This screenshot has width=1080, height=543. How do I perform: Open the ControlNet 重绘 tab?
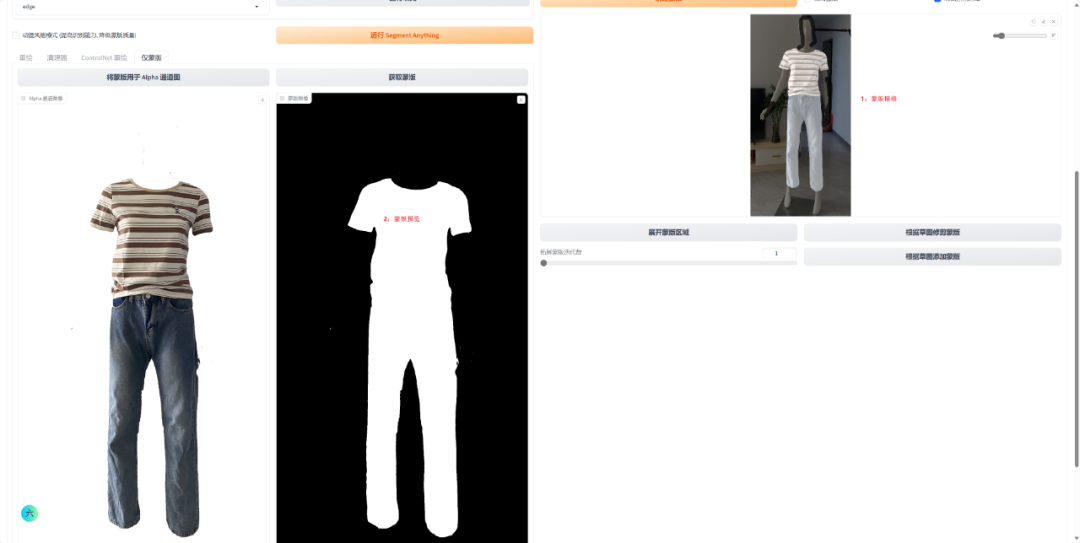[104, 58]
